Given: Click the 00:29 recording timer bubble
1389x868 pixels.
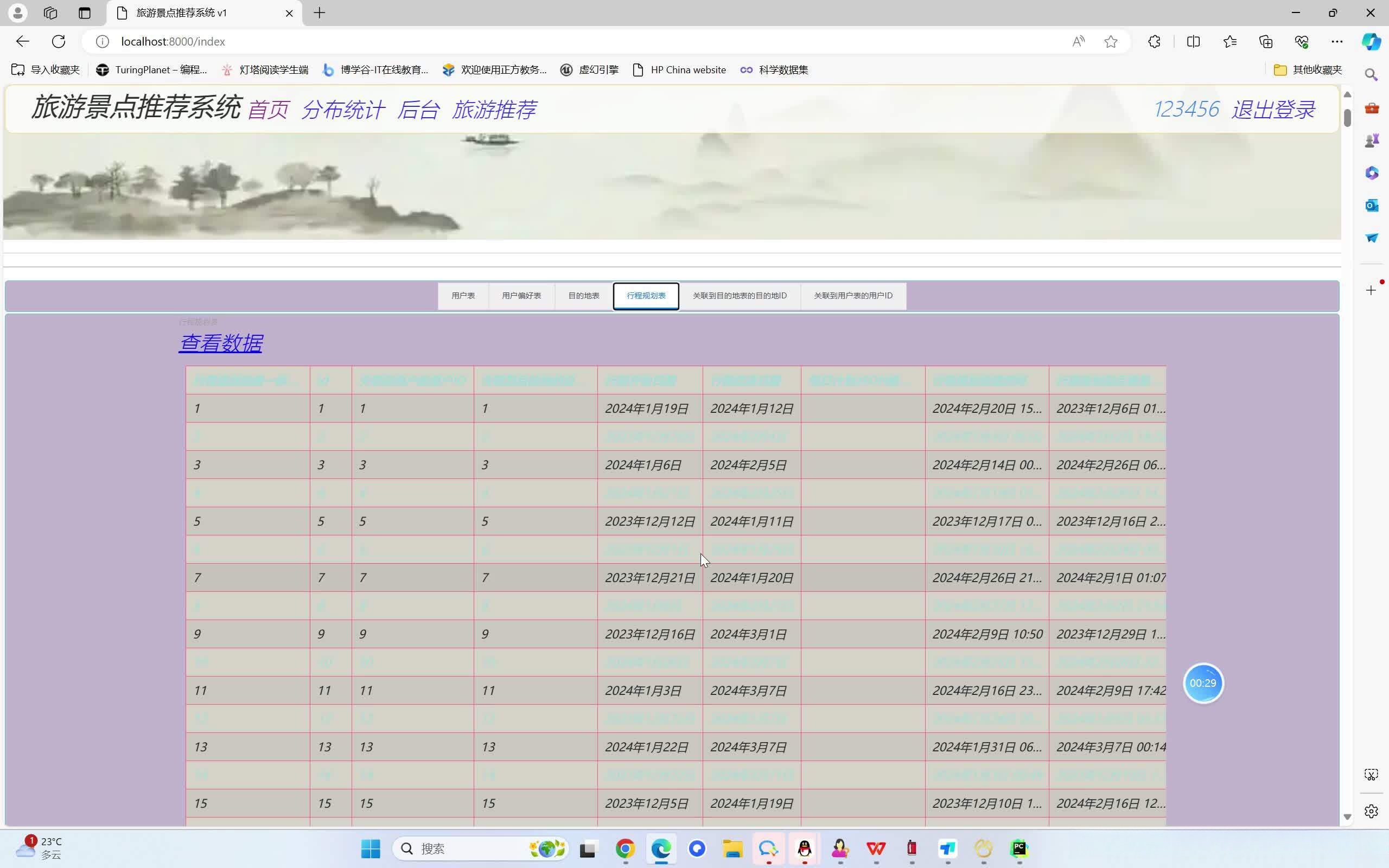Looking at the screenshot, I should [1202, 683].
